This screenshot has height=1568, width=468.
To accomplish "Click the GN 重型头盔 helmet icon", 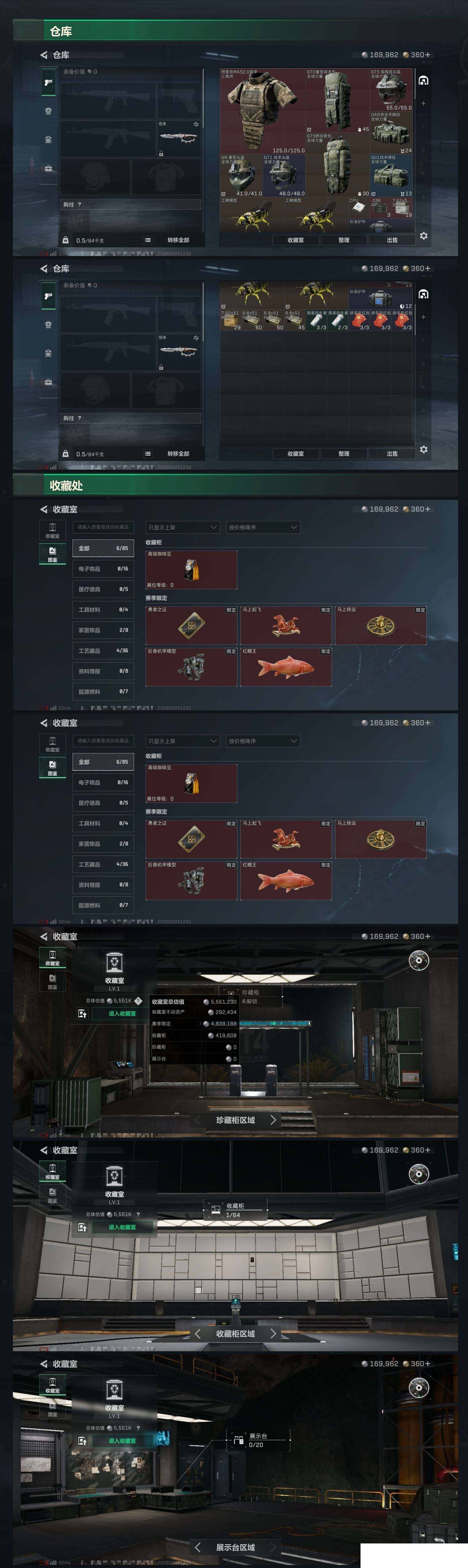I will click(x=241, y=175).
